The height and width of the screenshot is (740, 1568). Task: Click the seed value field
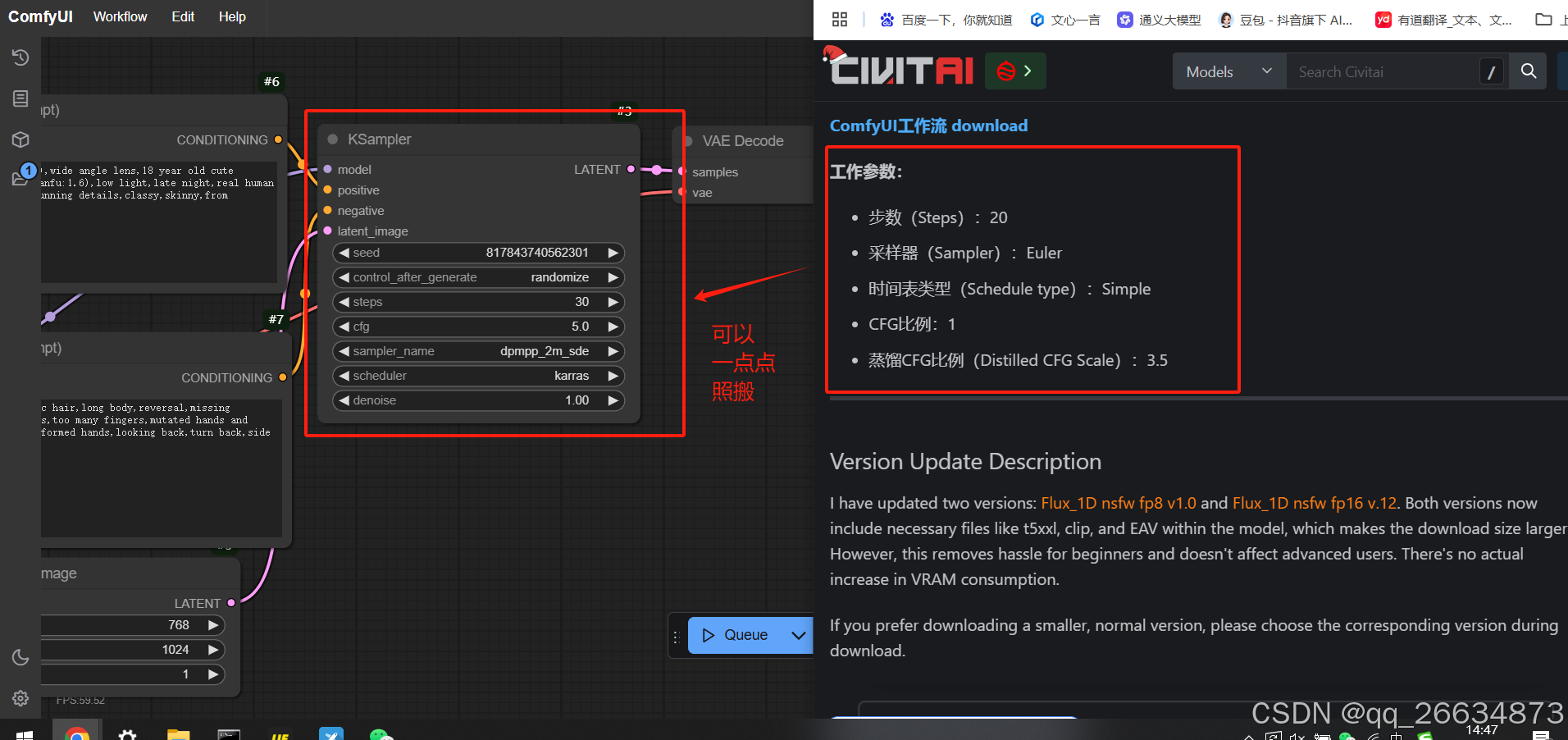(479, 253)
